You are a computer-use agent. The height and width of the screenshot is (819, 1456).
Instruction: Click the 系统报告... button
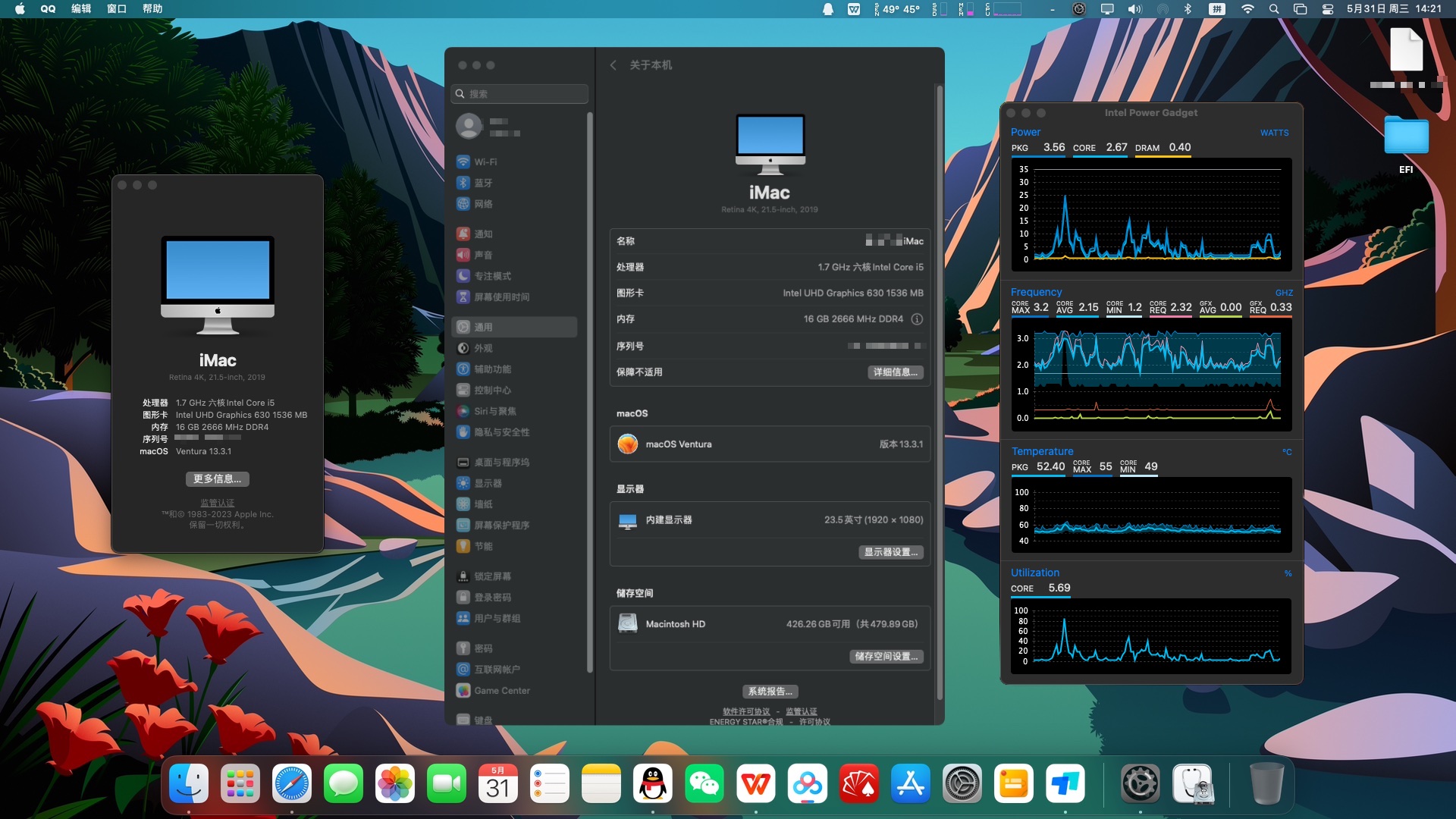coord(770,692)
